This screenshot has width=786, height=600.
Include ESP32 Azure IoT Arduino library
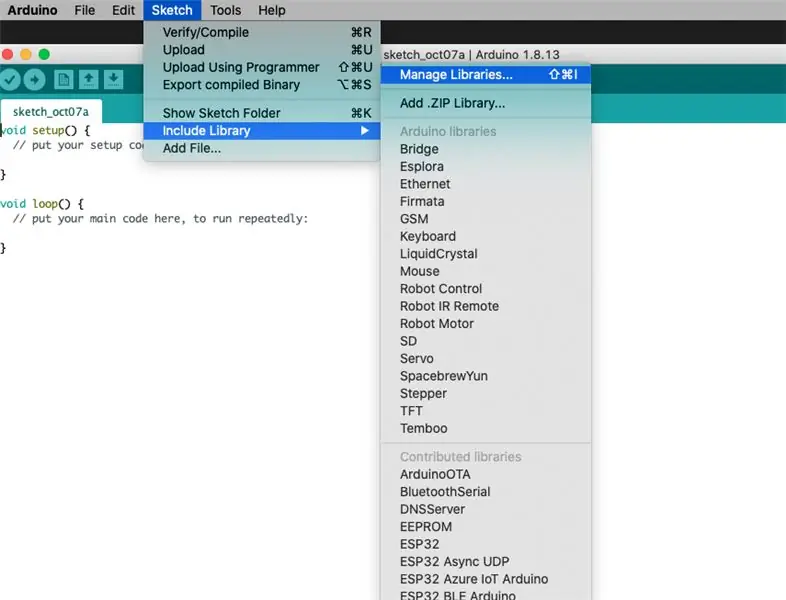point(486,579)
